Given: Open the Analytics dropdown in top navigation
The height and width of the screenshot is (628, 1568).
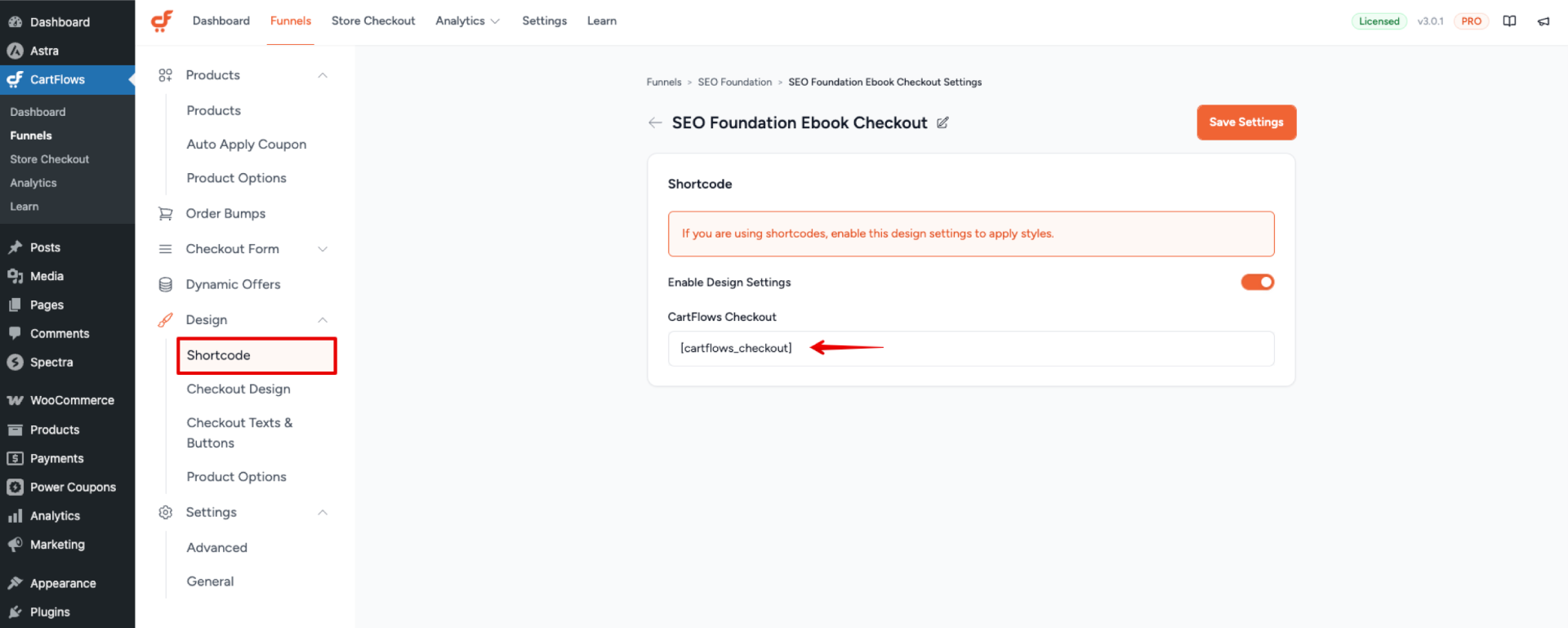Looking at the screenshot, I should point(468,21).
